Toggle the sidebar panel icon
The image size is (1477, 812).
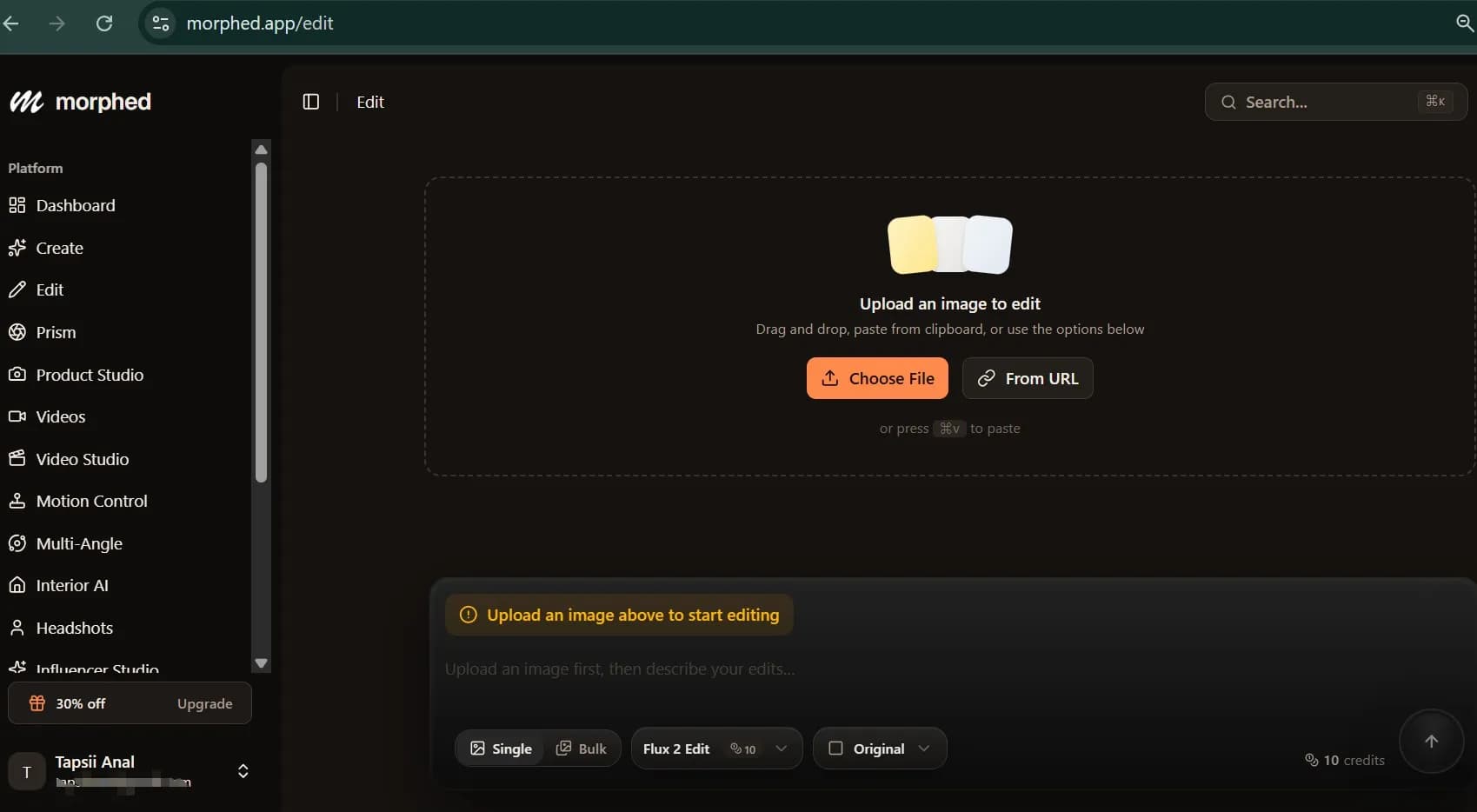click(x=311, y=102)
